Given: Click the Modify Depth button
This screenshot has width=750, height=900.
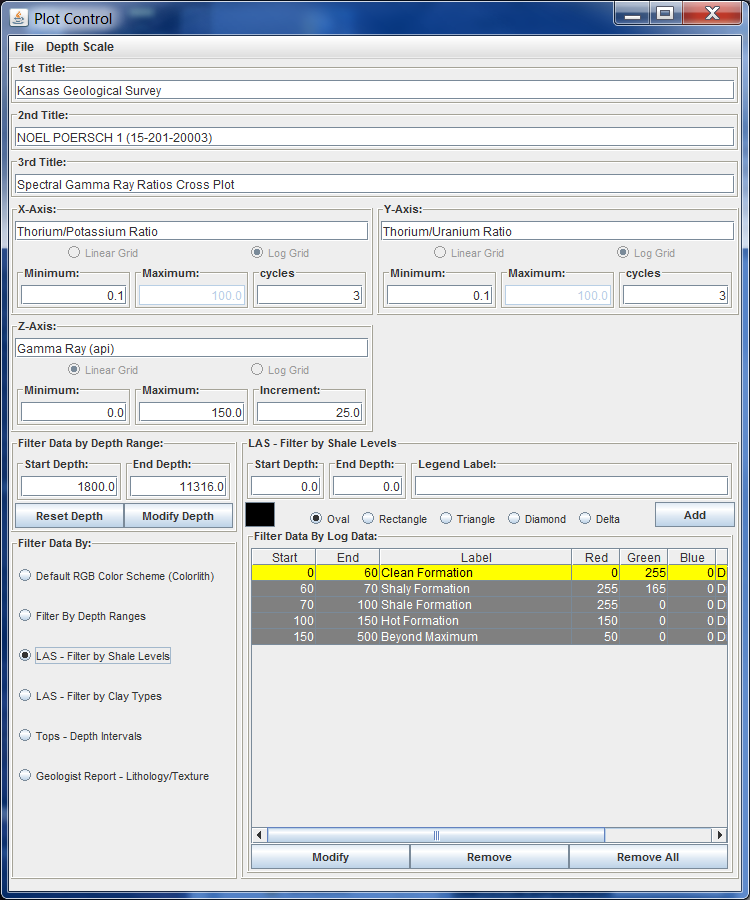Looking at the screenshot, I should click(x=178, y=516).
